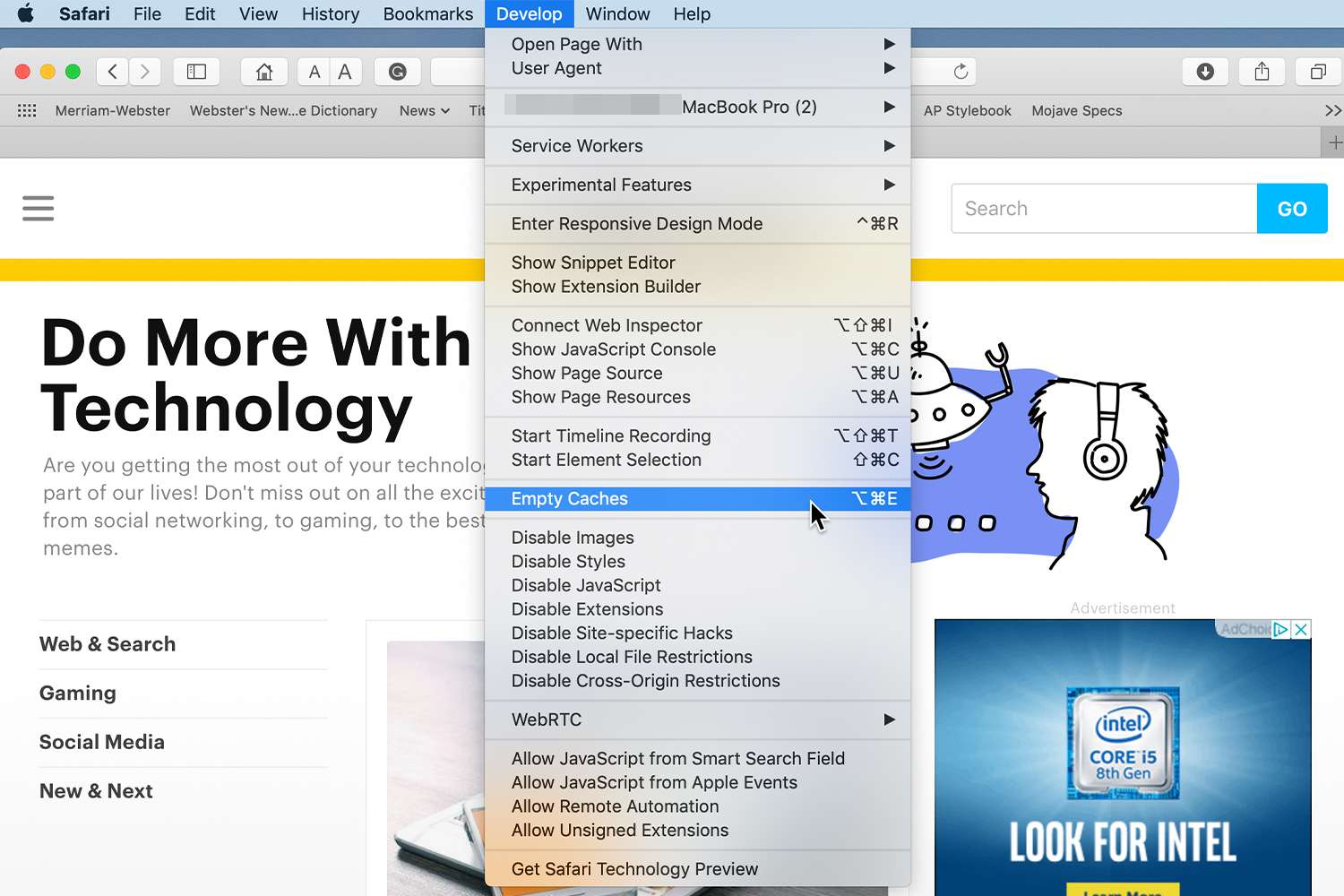1344x896 pixels.
Task: Click the Grammarly extension icon
Action: pyautogui.click(x=398, y=72)
